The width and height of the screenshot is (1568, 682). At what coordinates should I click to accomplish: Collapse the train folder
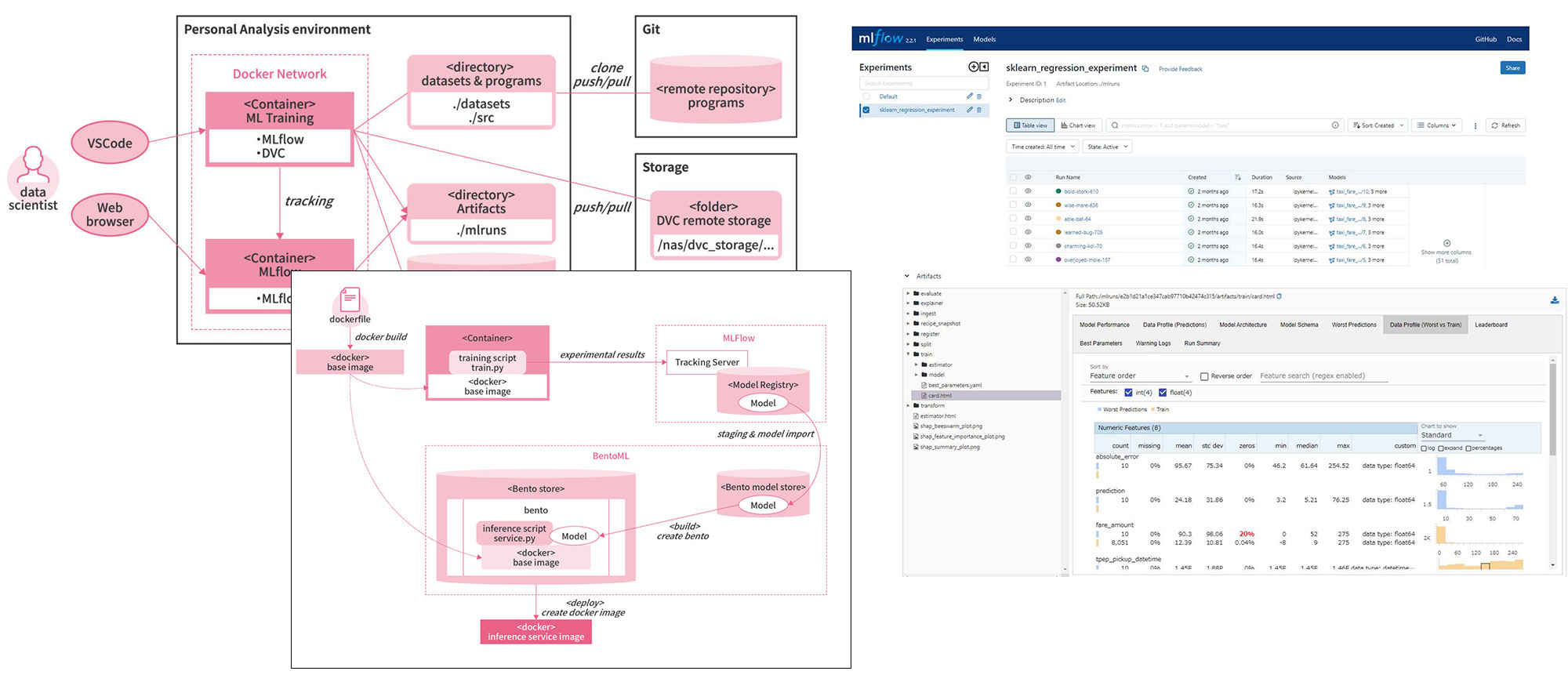(908, 354)
